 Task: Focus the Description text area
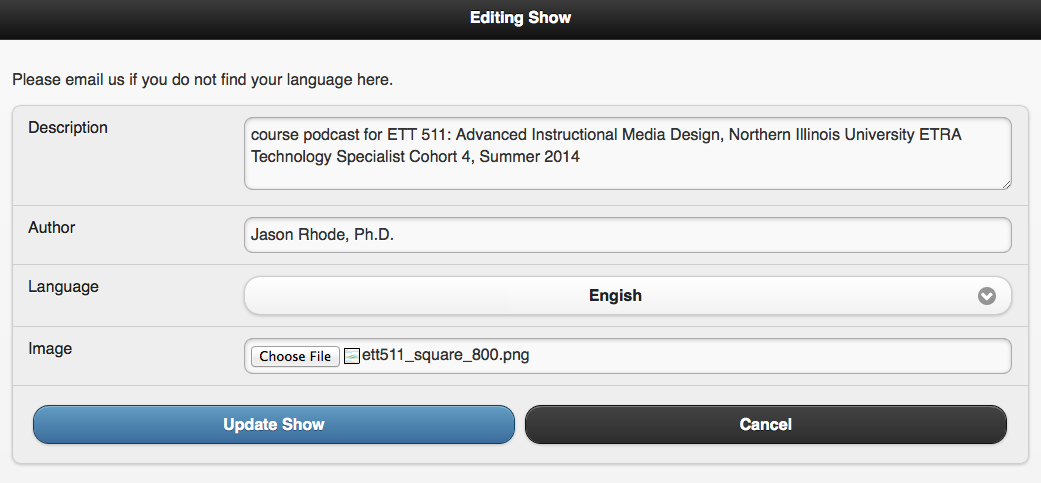click(x=627, y=154)
